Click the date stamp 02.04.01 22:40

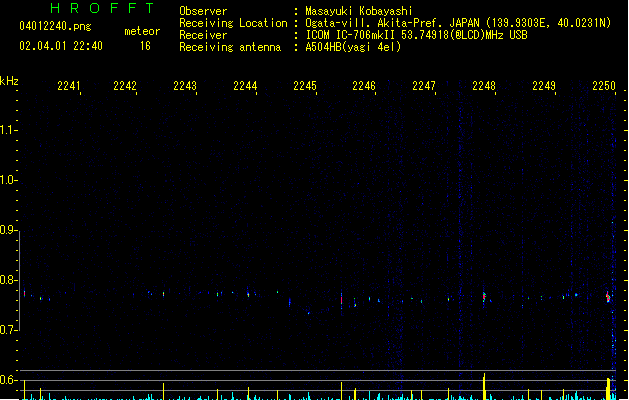[61, 46]
